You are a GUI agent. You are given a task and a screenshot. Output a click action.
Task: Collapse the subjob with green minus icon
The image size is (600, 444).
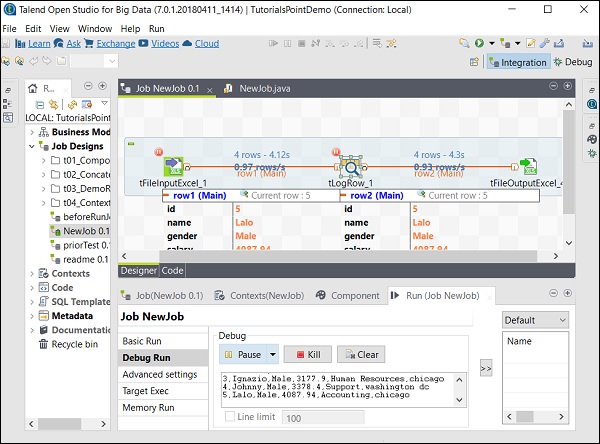pos(131,144)
